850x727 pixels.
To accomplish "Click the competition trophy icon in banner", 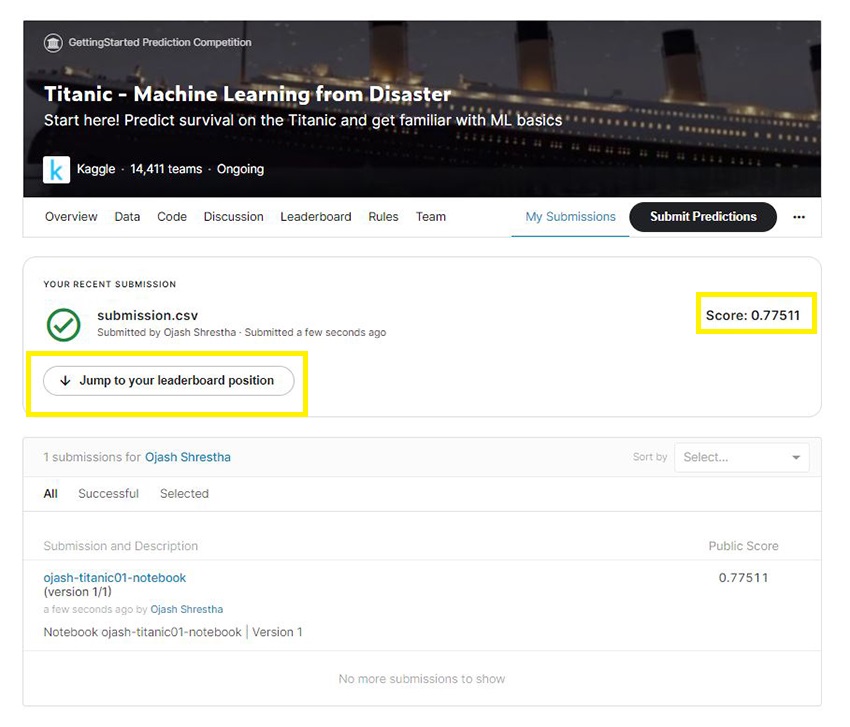I will pyautogui.click(x=53, y=43).
